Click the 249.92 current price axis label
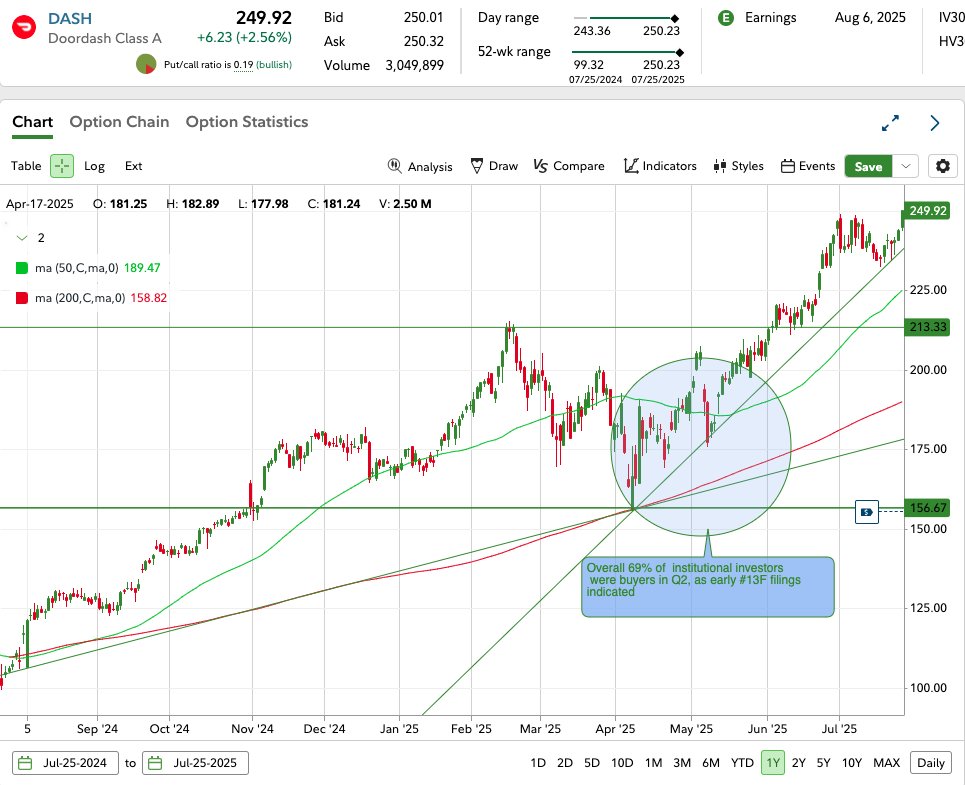The height and width of the screenshot is (785, 965). coord(927,210)
